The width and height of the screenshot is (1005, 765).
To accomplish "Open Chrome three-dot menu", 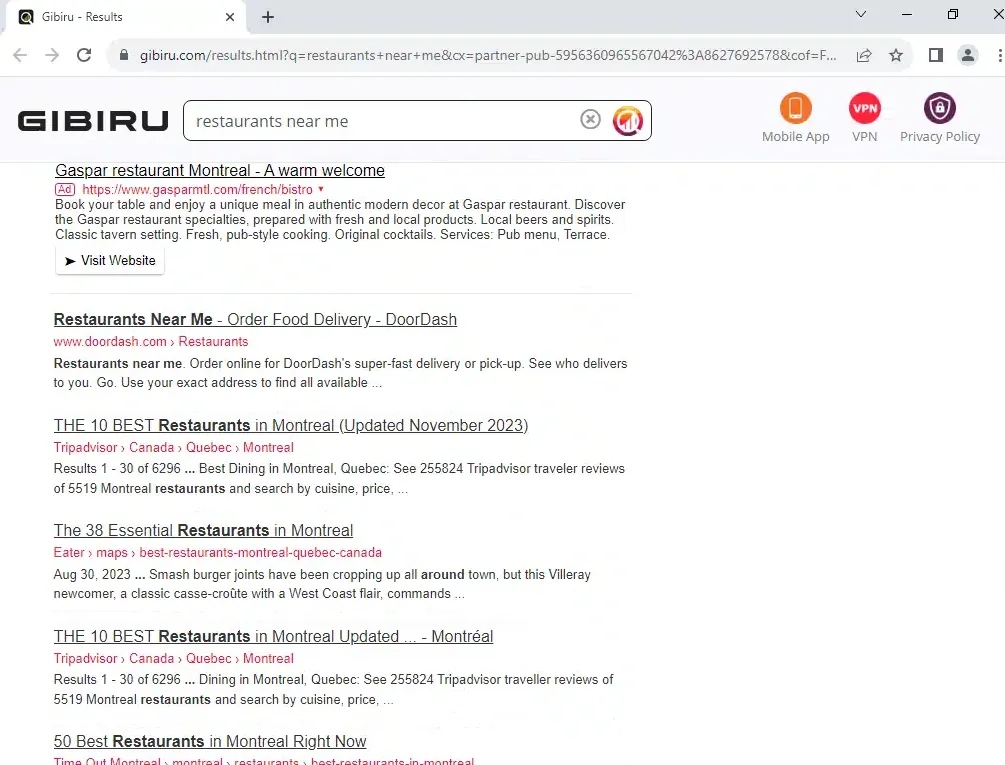I will (999, 55).
